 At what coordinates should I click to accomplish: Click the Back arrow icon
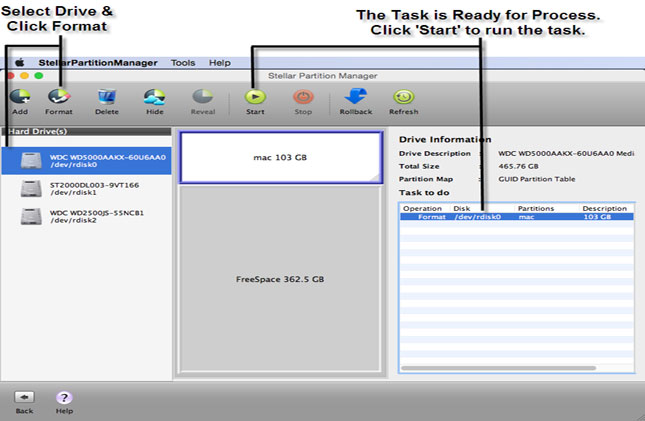click(x=24, y=397)
